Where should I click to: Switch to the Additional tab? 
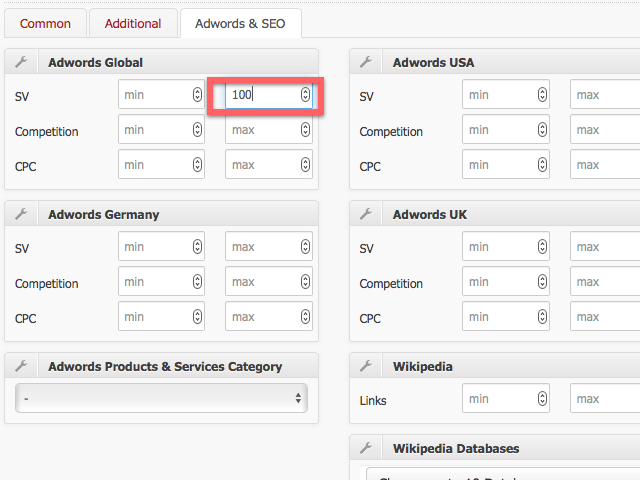133,24
